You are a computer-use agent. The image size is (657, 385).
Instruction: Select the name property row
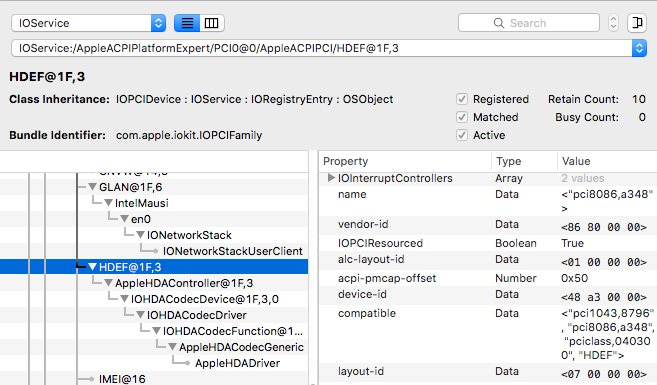point(488,200)
